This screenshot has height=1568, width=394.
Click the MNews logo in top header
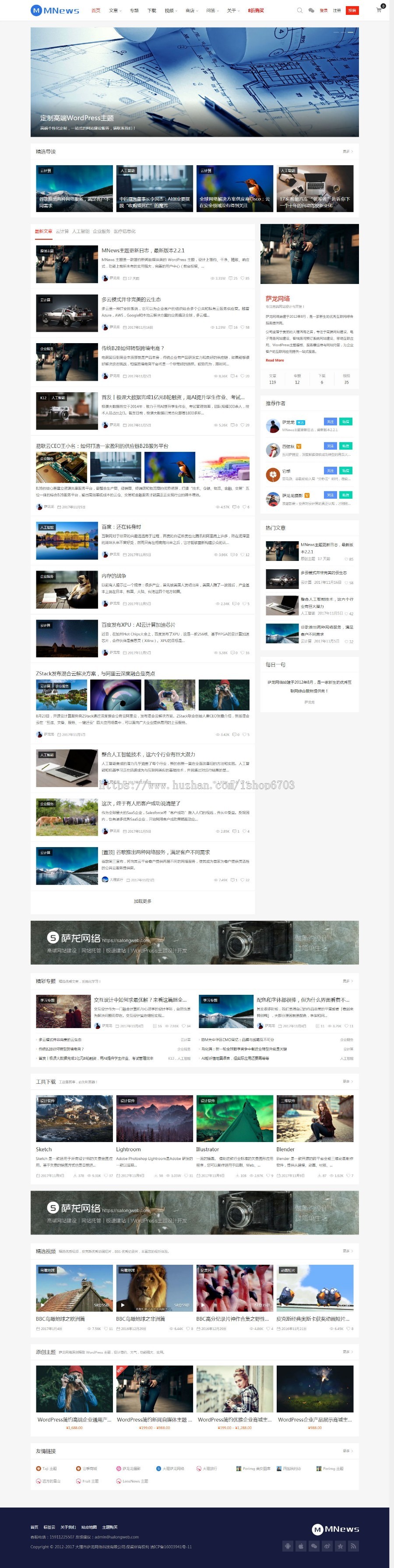[x=55, y=11]
